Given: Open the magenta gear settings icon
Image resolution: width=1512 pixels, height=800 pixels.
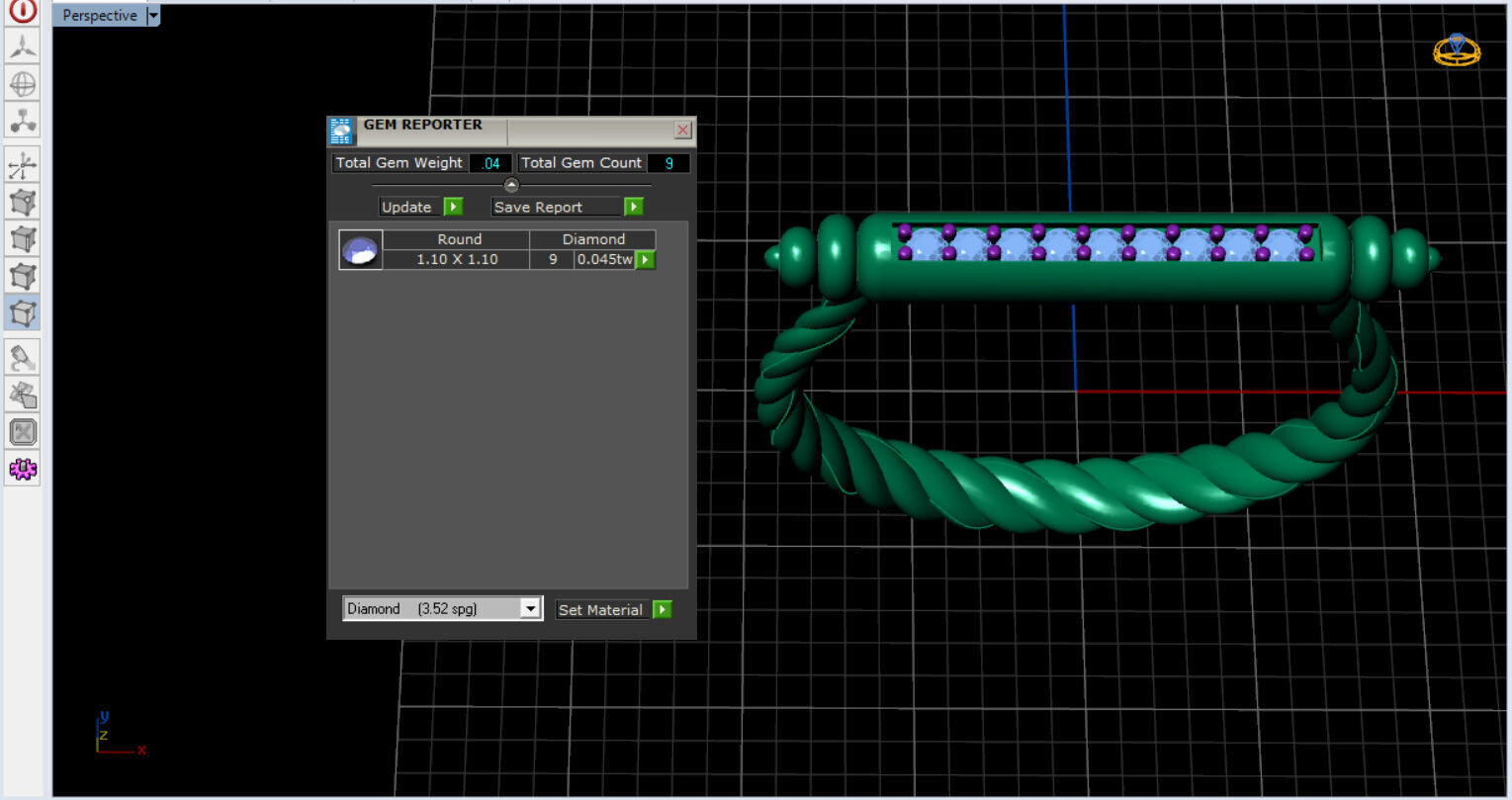Looking at the screenshot, I should tap(23, 469).
